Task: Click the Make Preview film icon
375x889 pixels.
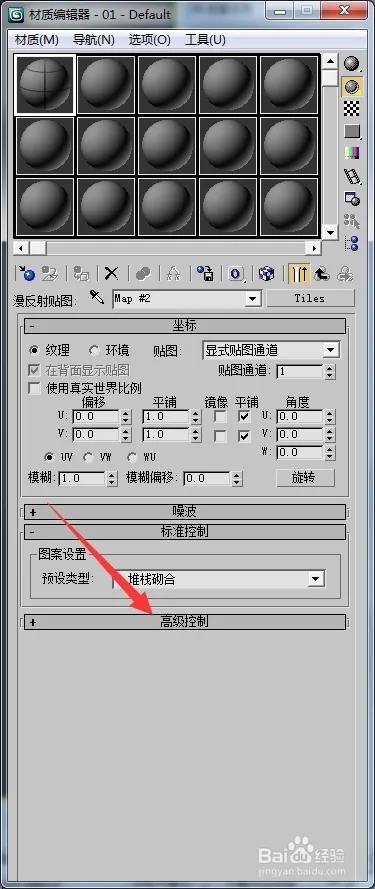Action: [x=352, y=176]
